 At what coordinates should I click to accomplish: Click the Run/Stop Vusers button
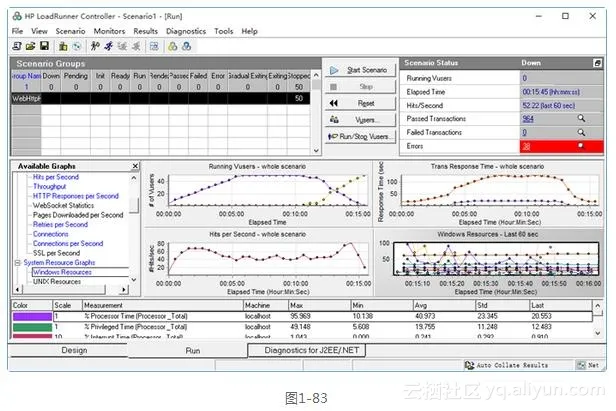pyautogui.click(x=360, y=136)
